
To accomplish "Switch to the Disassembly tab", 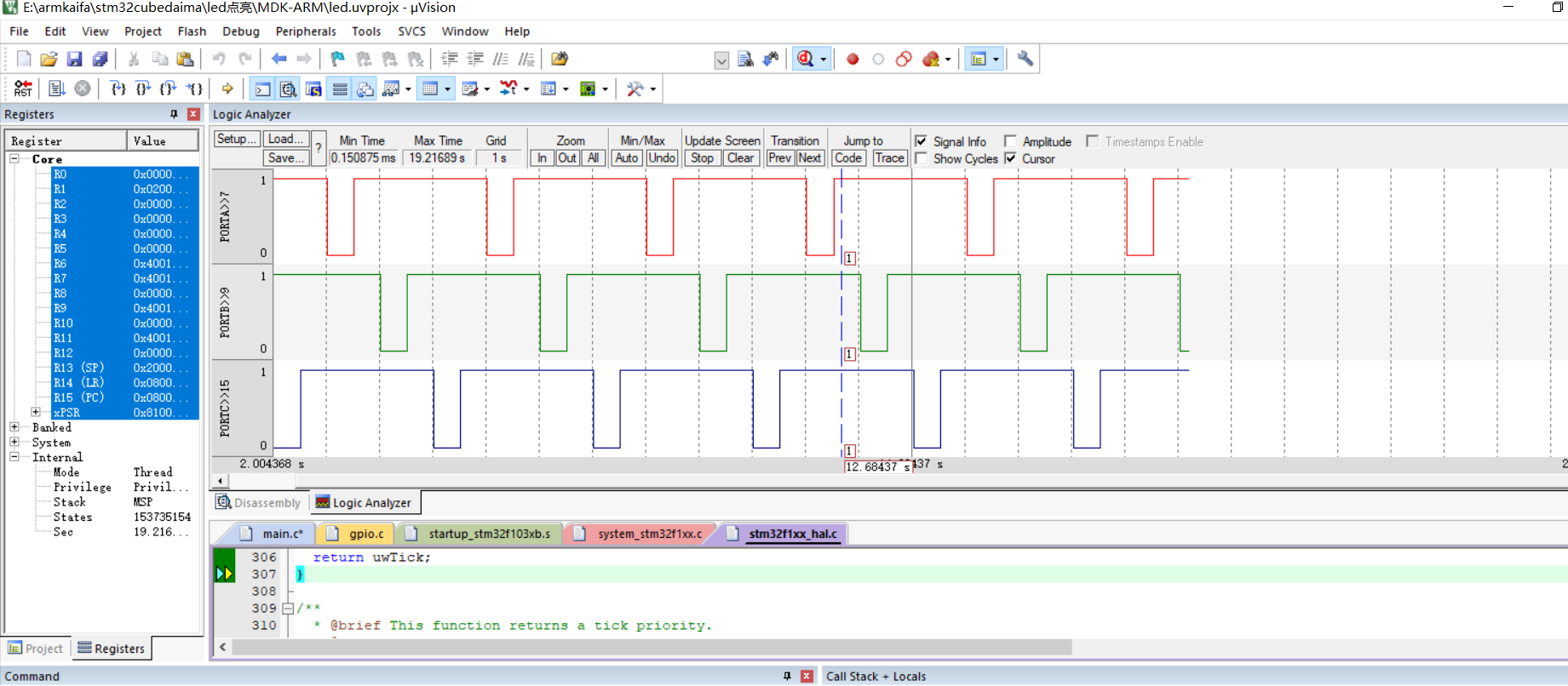I will coord(259,503).
